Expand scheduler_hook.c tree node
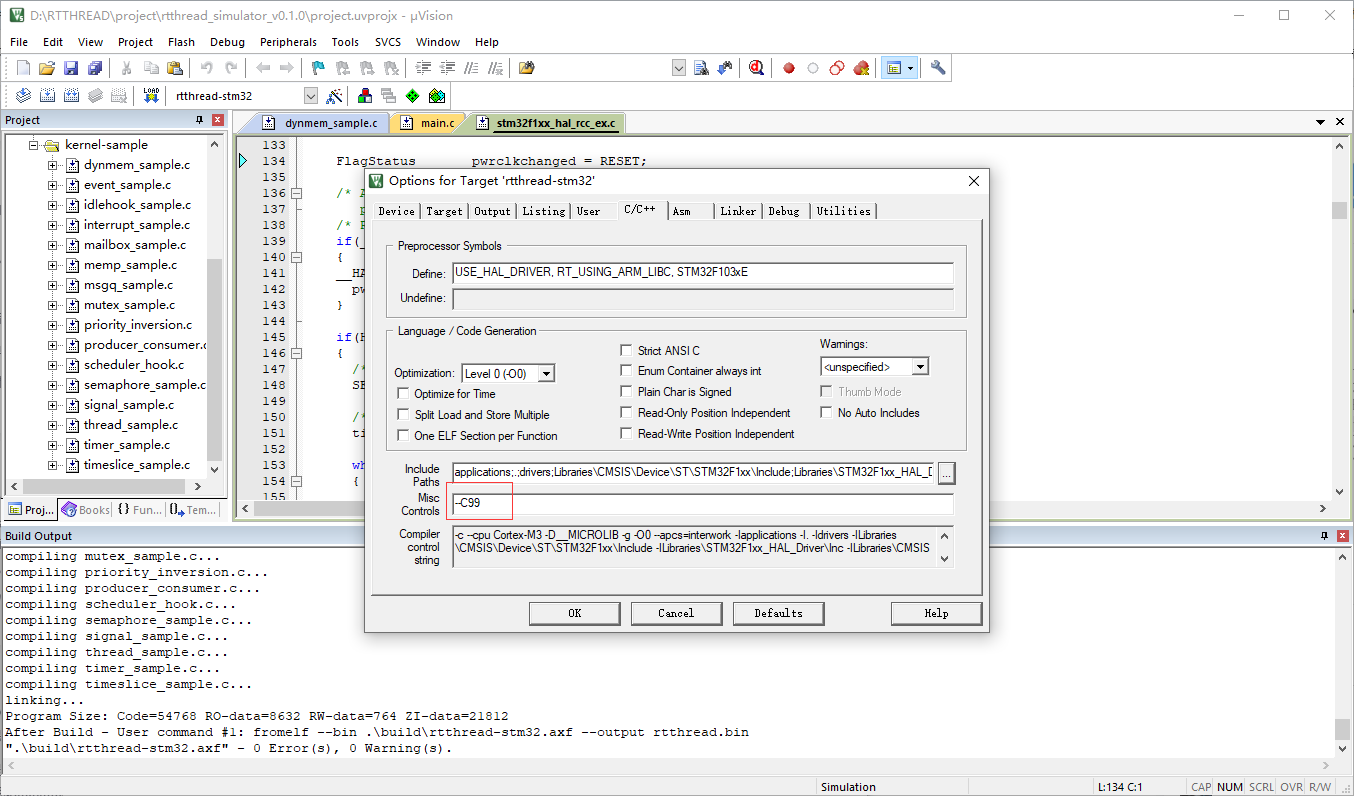This screenshot has height=796, width=1354. (x=53, y=365)
